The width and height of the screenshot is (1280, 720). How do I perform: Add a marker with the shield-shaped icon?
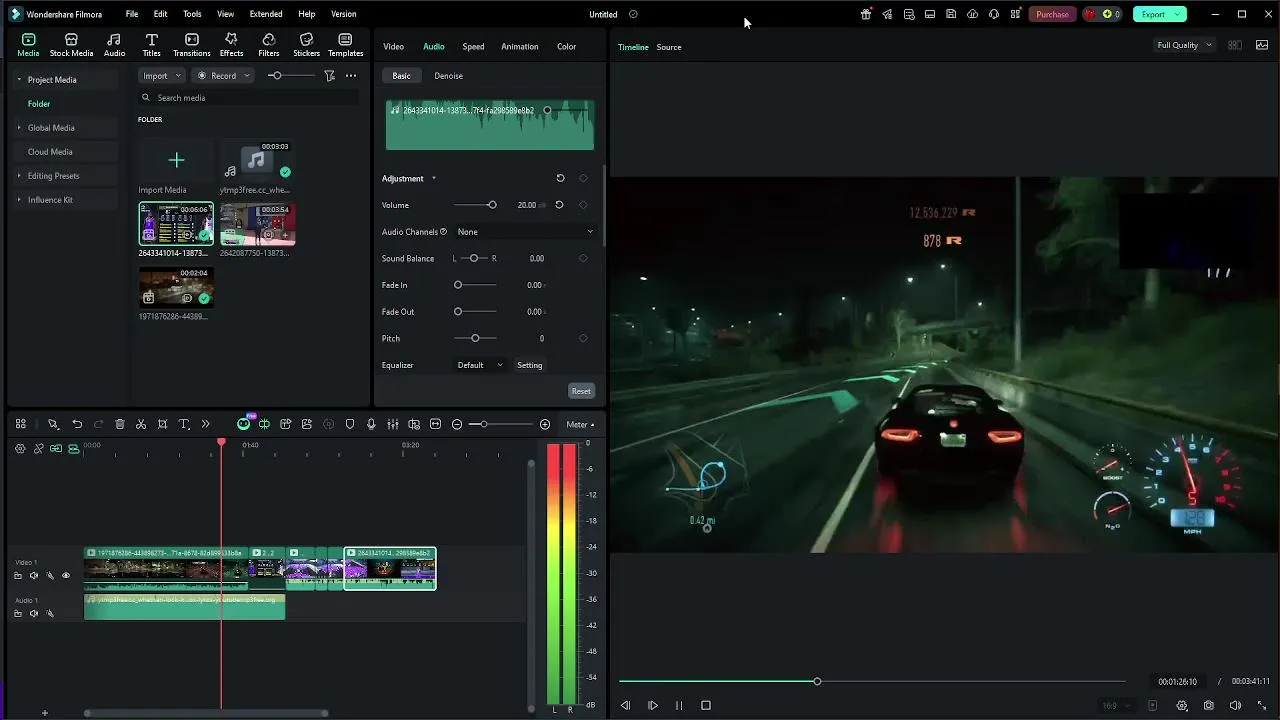(350, 424)
